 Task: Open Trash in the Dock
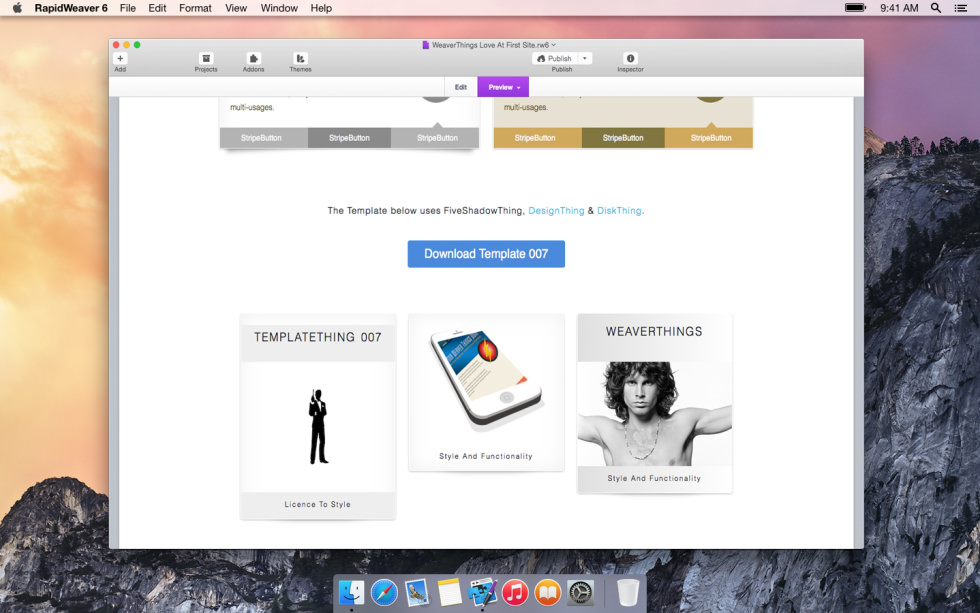coord(628,592)
